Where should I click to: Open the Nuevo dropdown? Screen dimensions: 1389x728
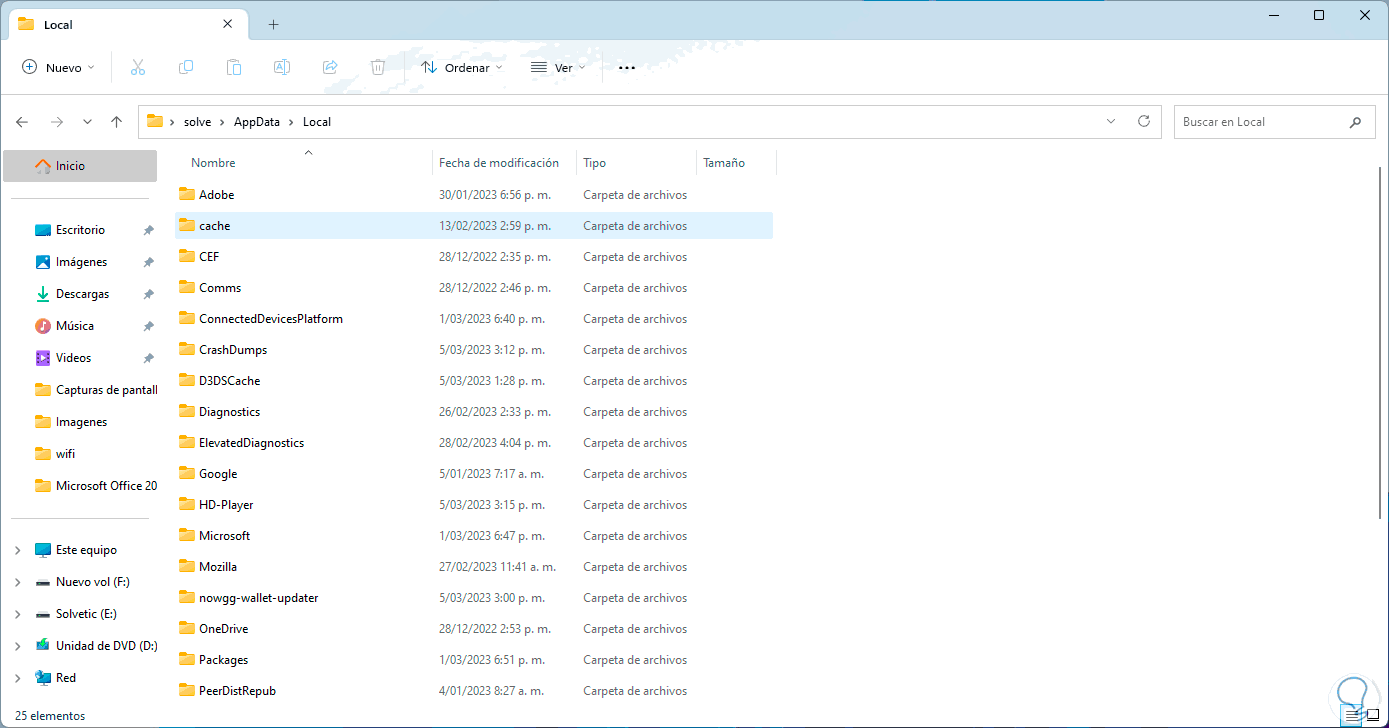click(58, 68)
